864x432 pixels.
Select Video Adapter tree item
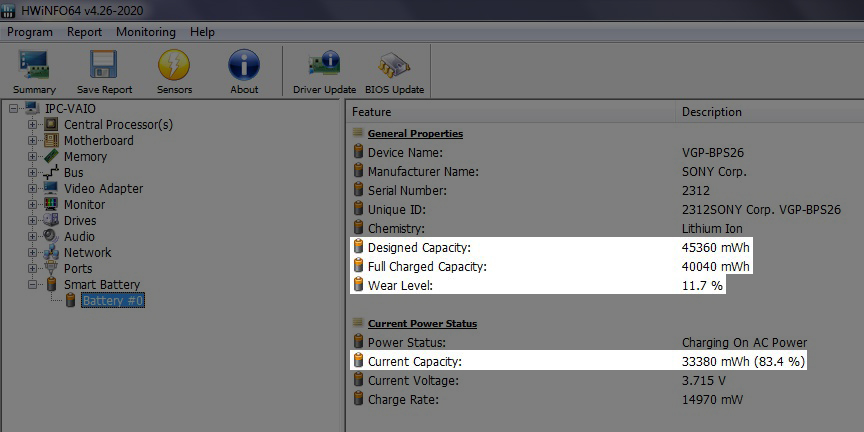(103, 188)
